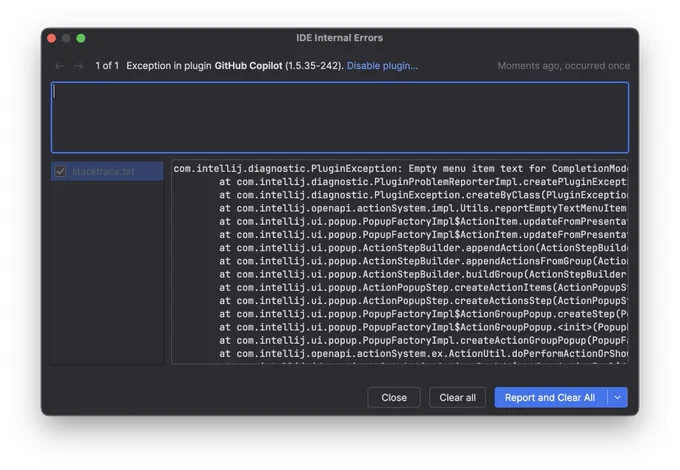Click the ActionStepBuilder.buildGroup stack line
The width and height of the screenshot is (680, 470).
tap(423, 274)
